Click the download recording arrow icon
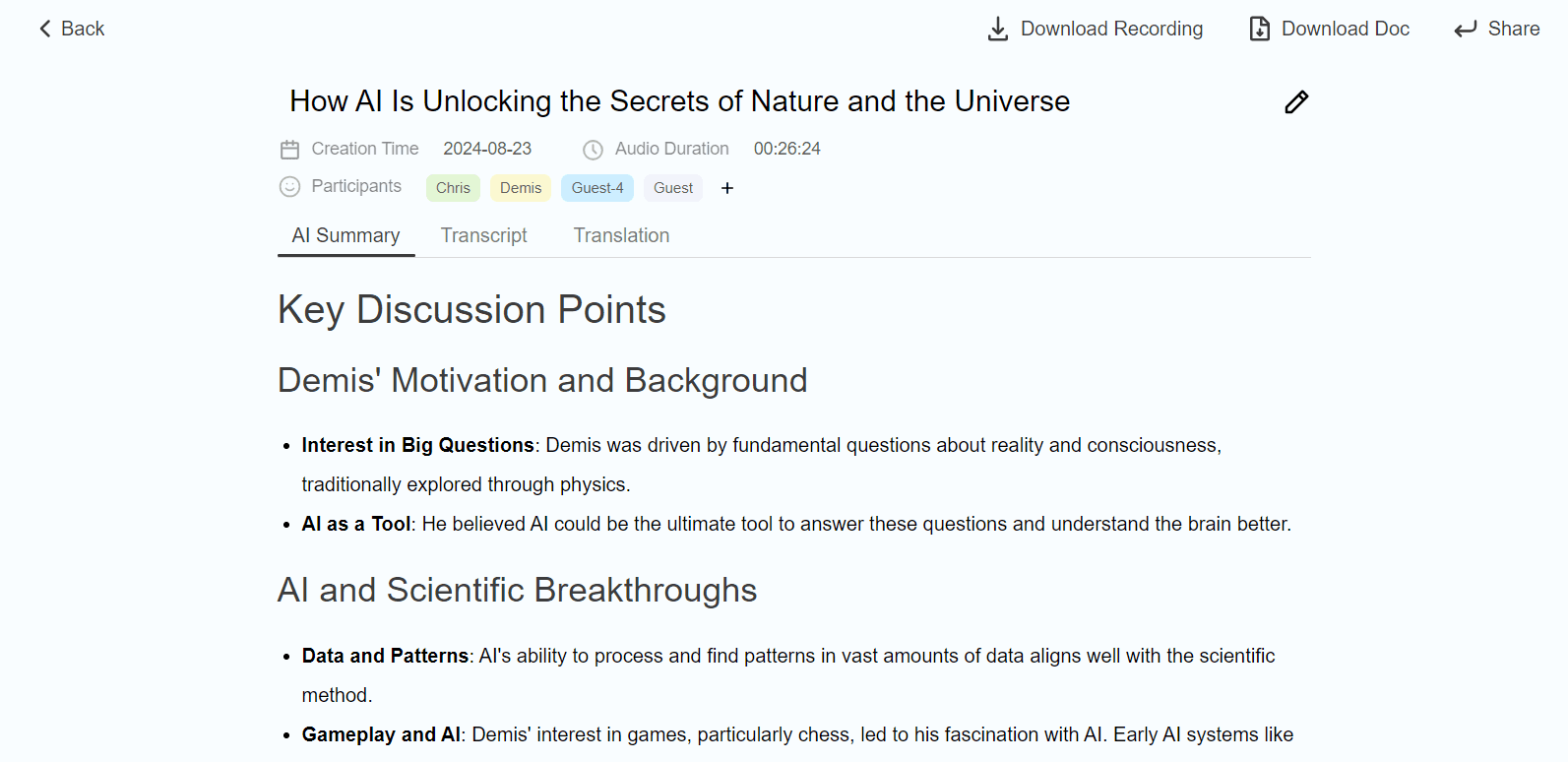This screenshot has height=762, width=1568. click(x=997, y=30)
